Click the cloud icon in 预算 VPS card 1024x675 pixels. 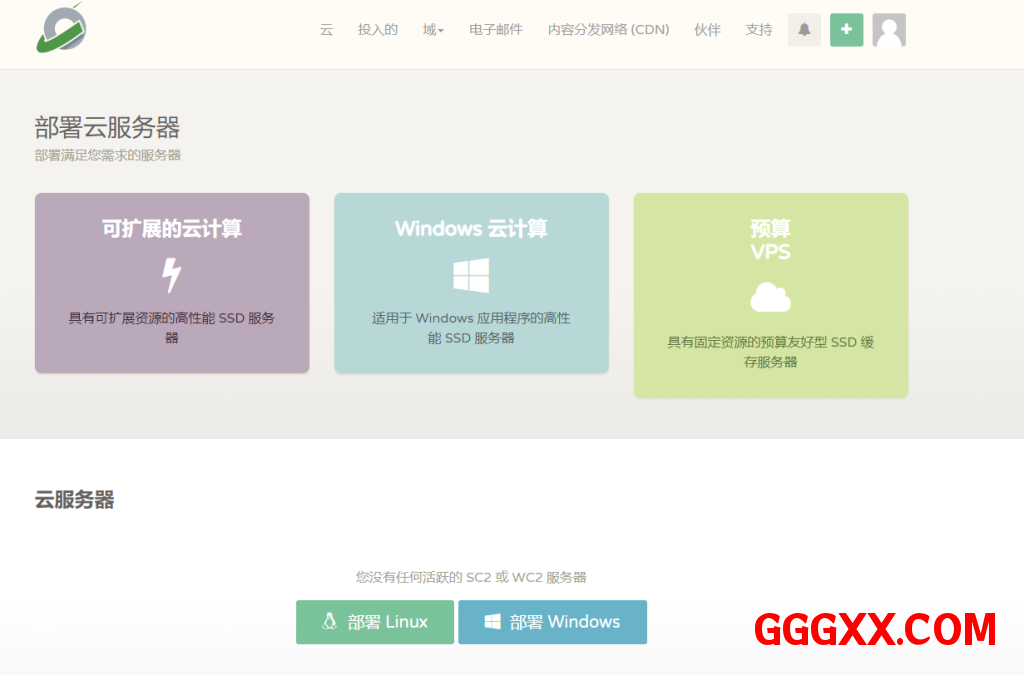pyautogui.click(x=770, y=298)
